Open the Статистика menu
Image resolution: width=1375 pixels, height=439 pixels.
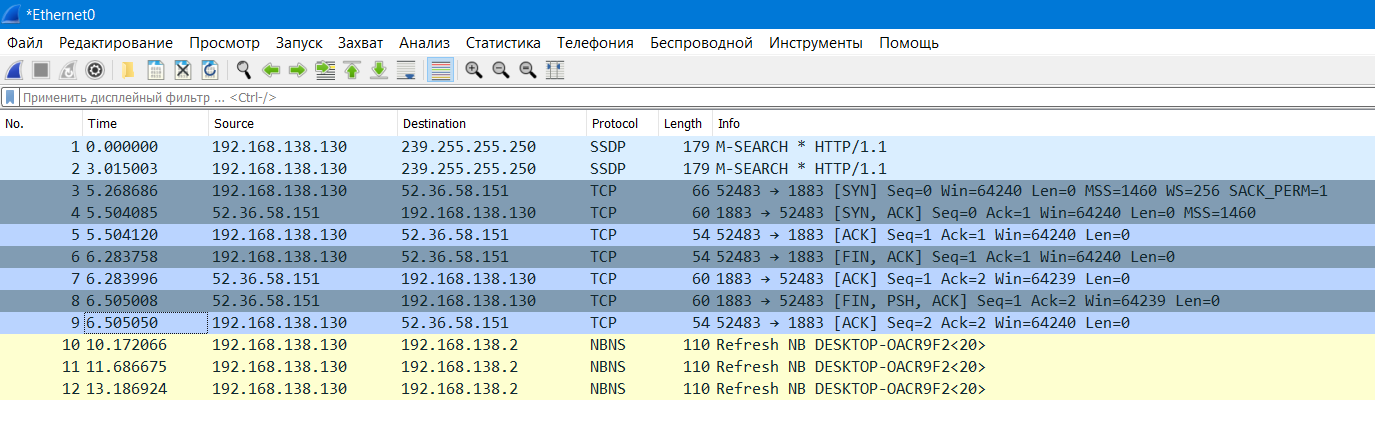503,43
